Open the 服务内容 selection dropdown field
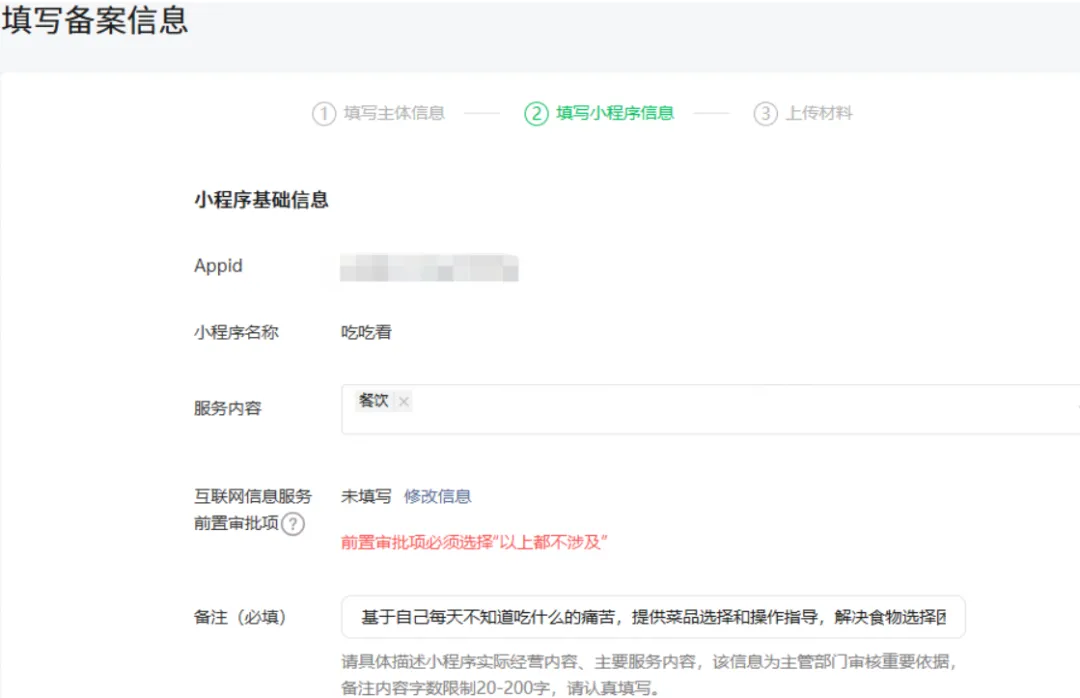 [x=720, y=409]
